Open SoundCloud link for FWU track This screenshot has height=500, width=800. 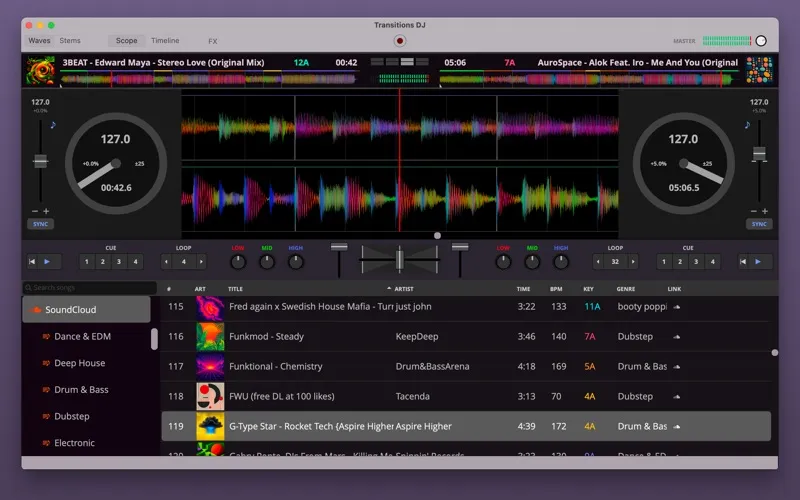677,396
